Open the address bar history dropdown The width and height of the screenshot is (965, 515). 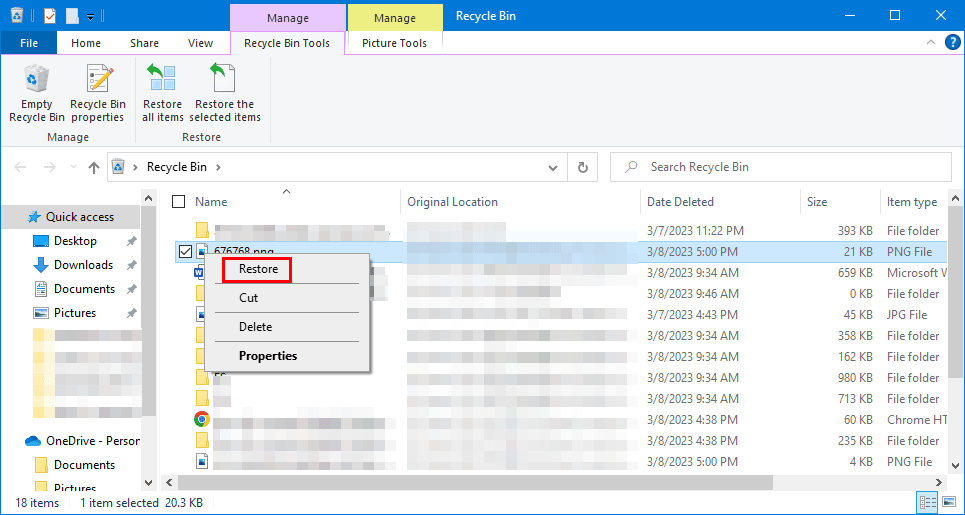point(554,167)
